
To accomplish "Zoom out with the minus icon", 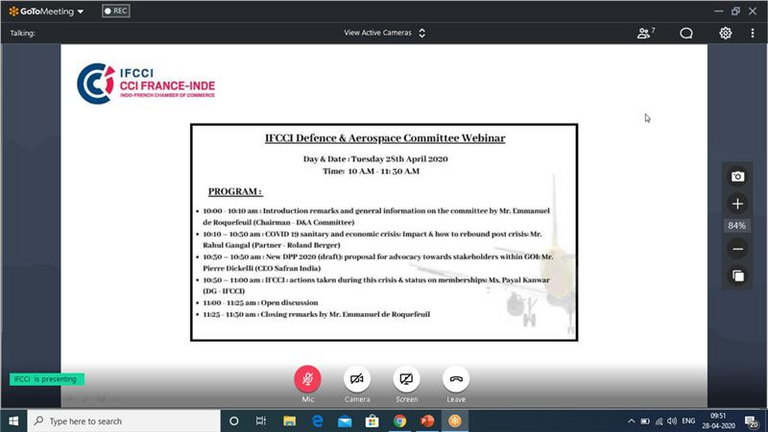I will coord(737,249).
